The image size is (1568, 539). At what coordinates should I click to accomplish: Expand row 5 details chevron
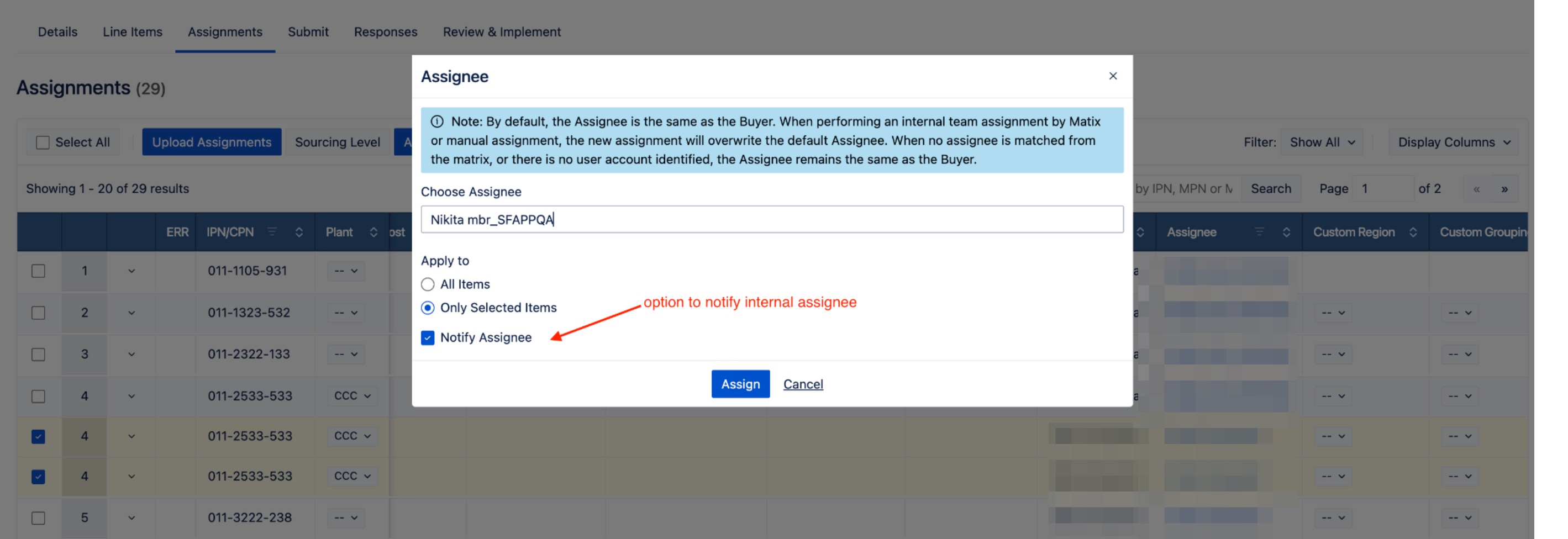coord(131,517)
